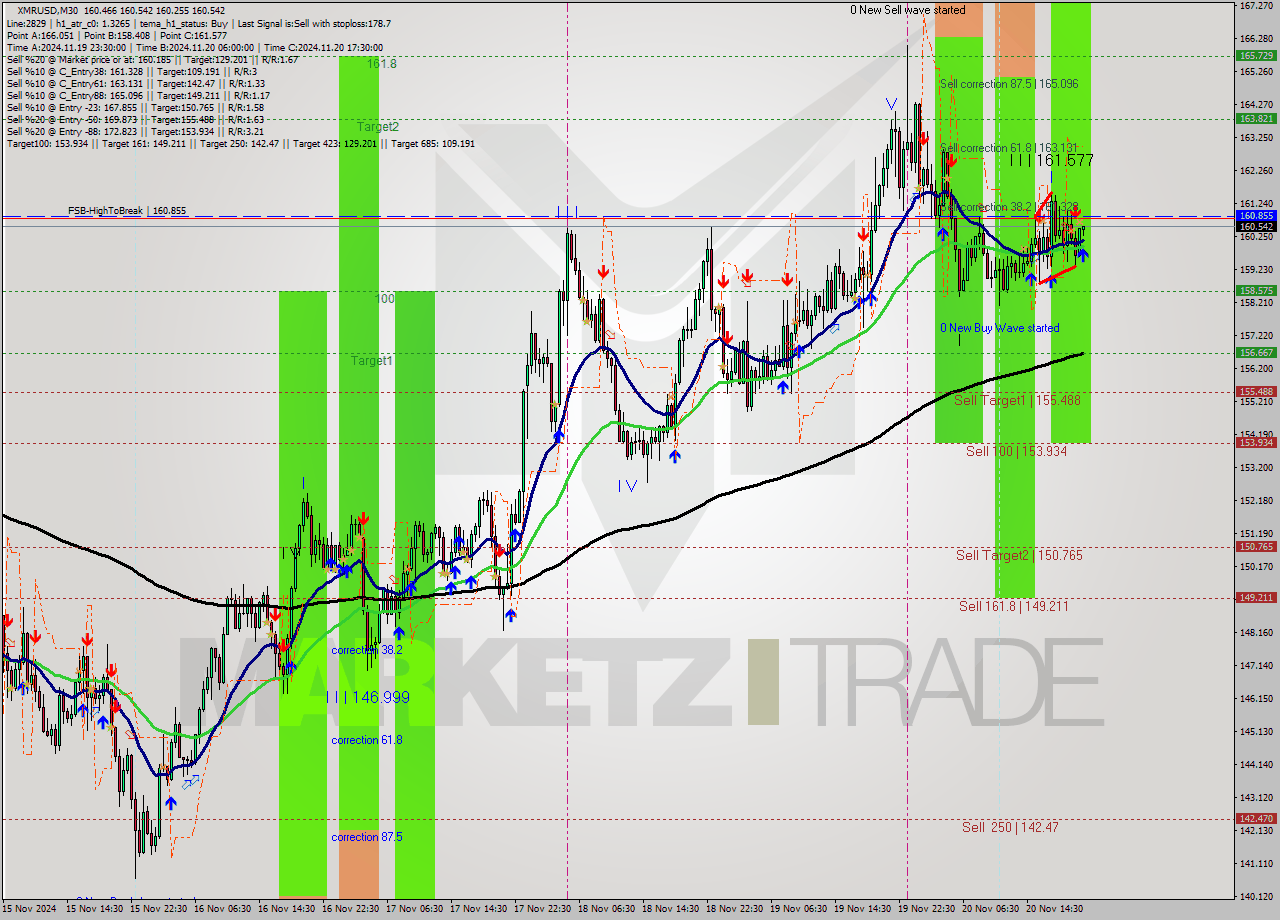This screenshot has height=920, width=1280.
Task: Click the green 158.575 price axis tag
Action: pyautogui.click(x=1256, y=291)
